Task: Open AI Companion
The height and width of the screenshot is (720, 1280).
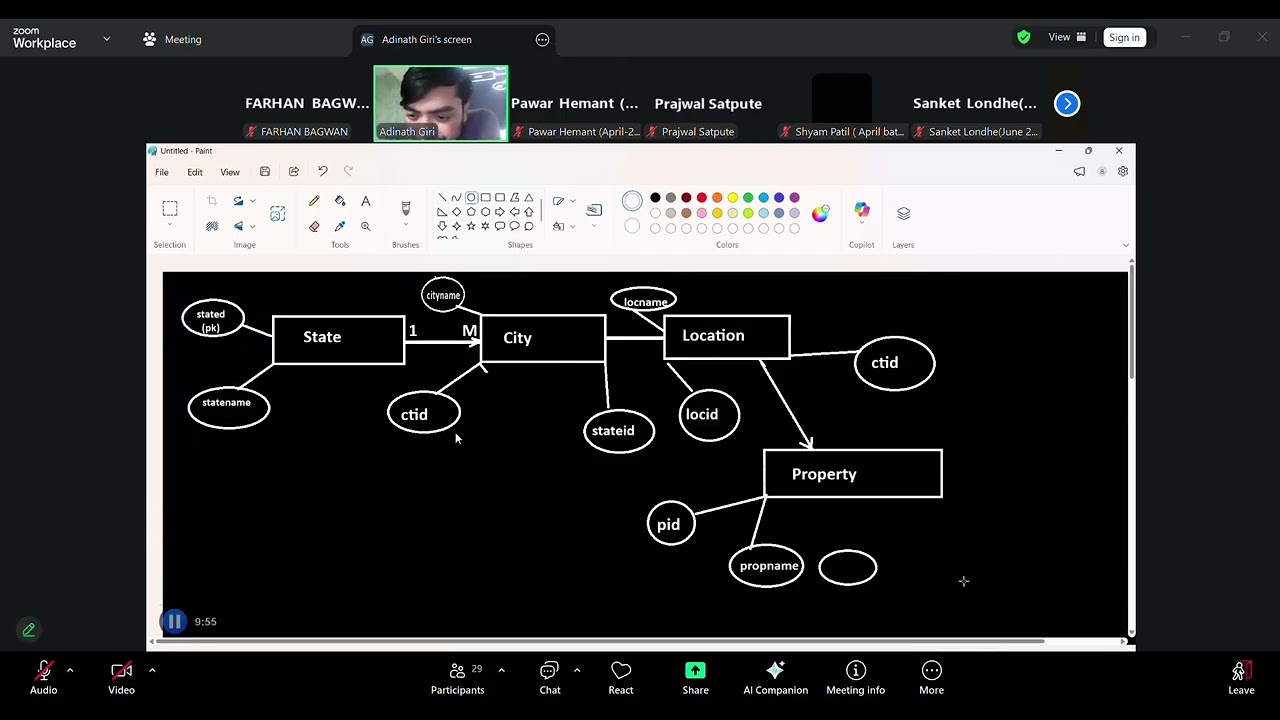Action: pos(776,677)
